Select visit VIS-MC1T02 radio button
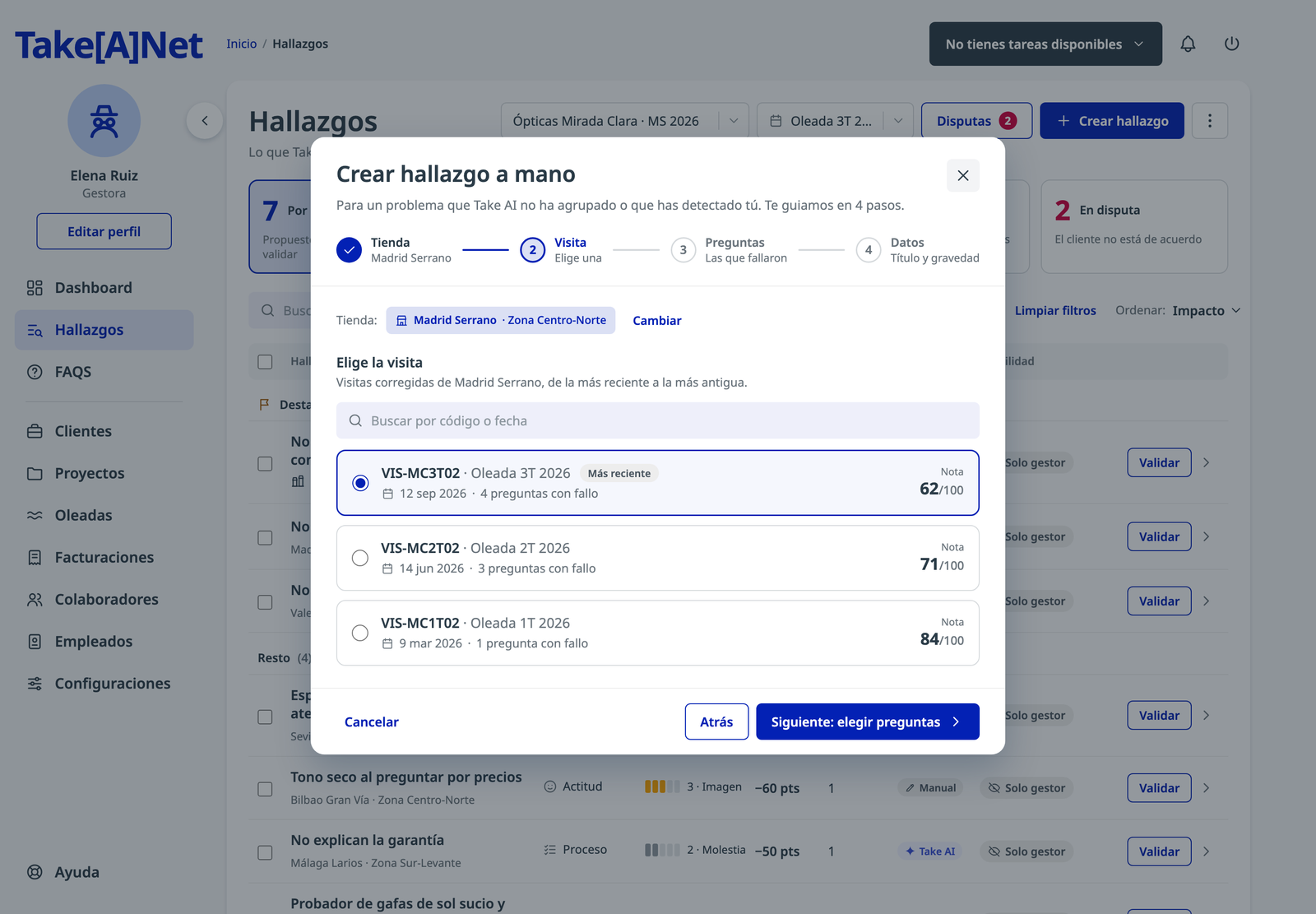The image size is (1316, 914). [360, 633]
